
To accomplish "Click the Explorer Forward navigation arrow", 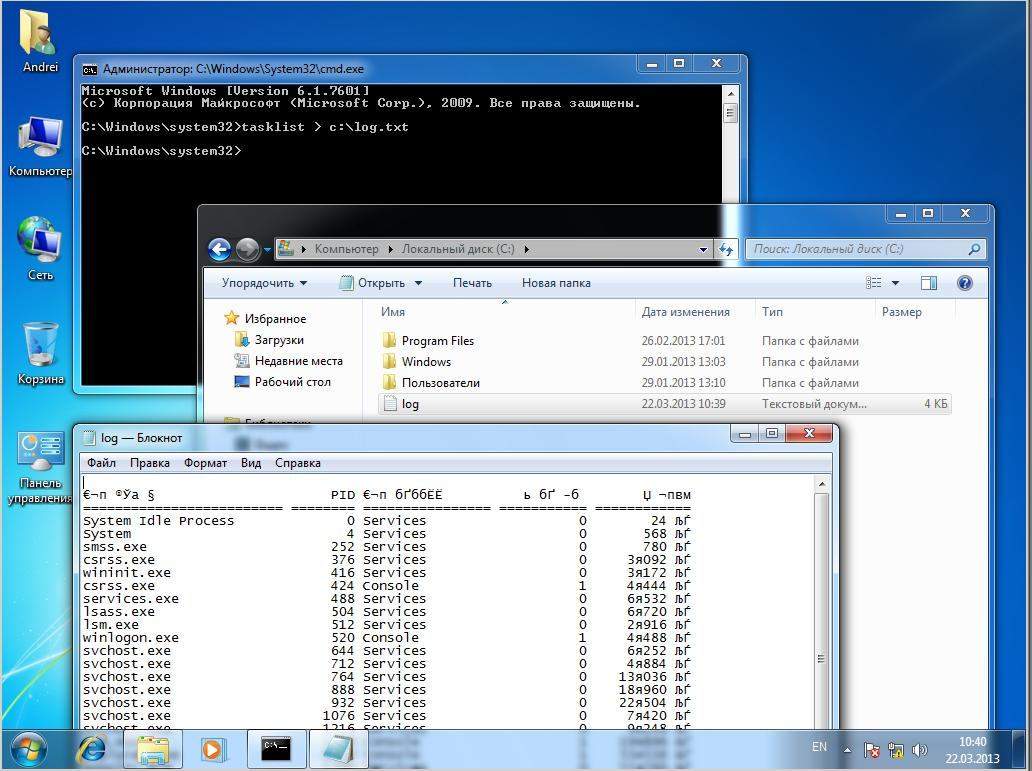I will pyautogui.click(x=247, y=249).
